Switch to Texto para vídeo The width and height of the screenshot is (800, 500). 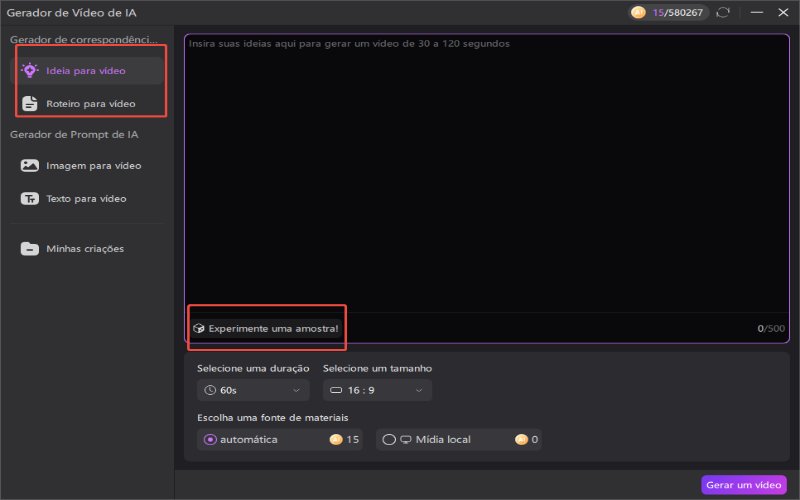(86, 199)
